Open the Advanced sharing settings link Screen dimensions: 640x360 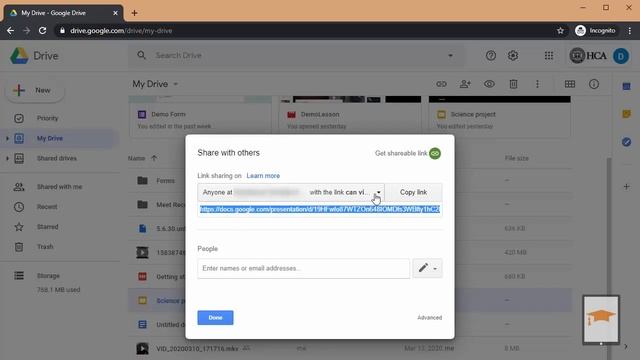(429, 318)
